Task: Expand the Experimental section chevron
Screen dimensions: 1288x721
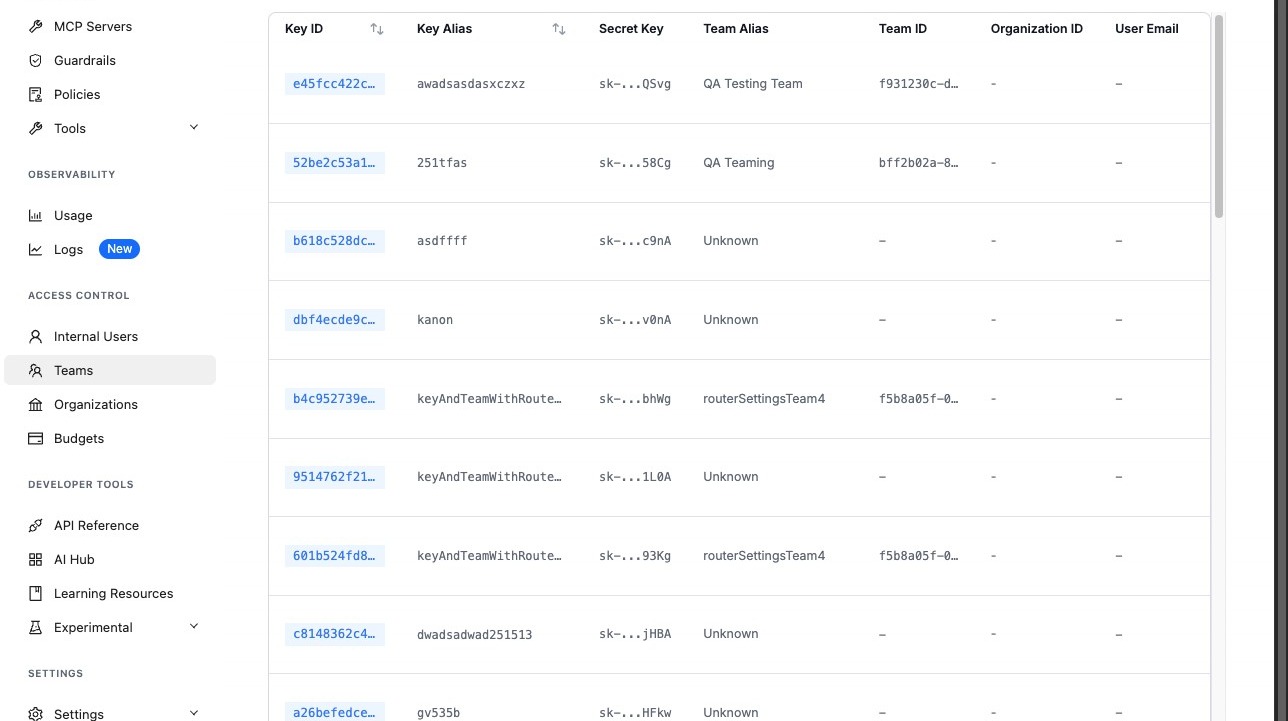Action: [x=194, y=626]
